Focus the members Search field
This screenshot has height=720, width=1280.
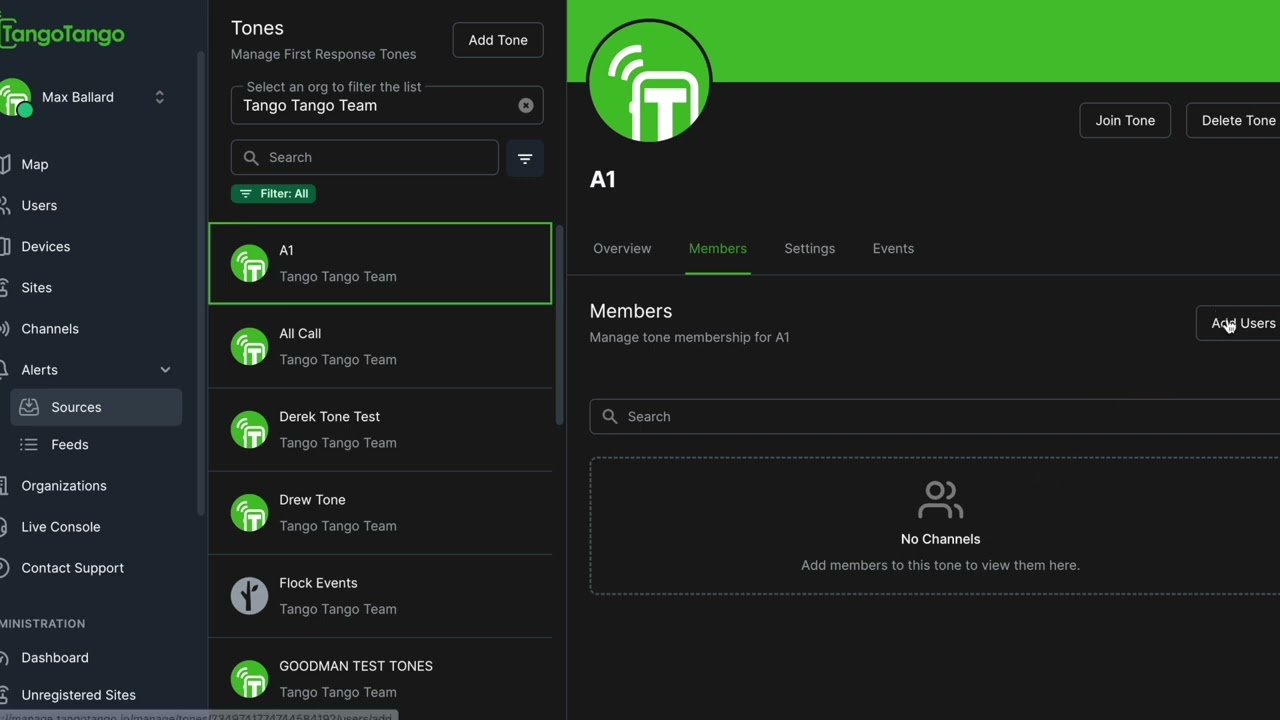(x=935, y=416)
